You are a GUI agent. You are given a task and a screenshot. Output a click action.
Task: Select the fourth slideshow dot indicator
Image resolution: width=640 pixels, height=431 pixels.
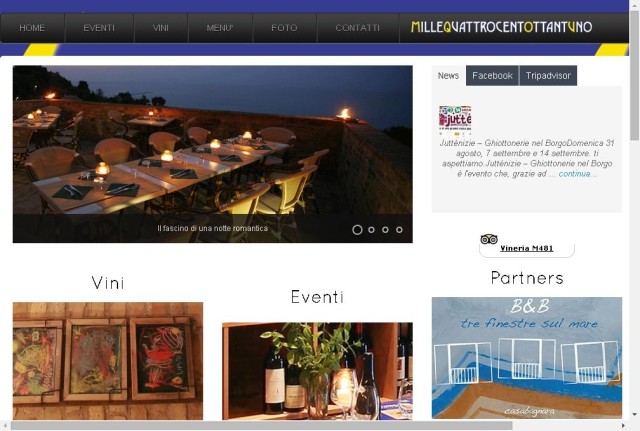pyautogui.click(x=399, y=230)
